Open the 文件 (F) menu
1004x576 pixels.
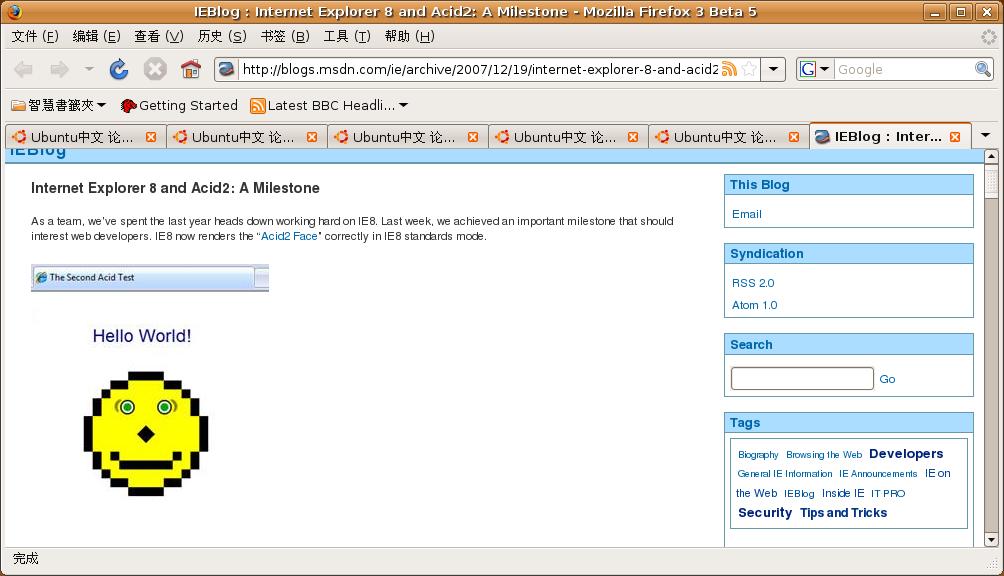35,36
